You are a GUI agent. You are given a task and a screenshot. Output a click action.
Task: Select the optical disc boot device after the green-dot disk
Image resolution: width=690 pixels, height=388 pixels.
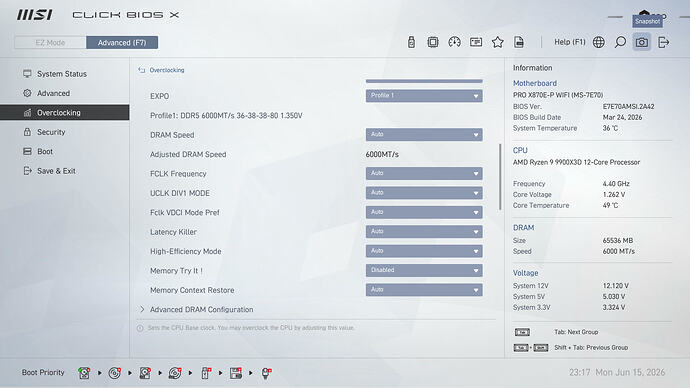point(114,373)
